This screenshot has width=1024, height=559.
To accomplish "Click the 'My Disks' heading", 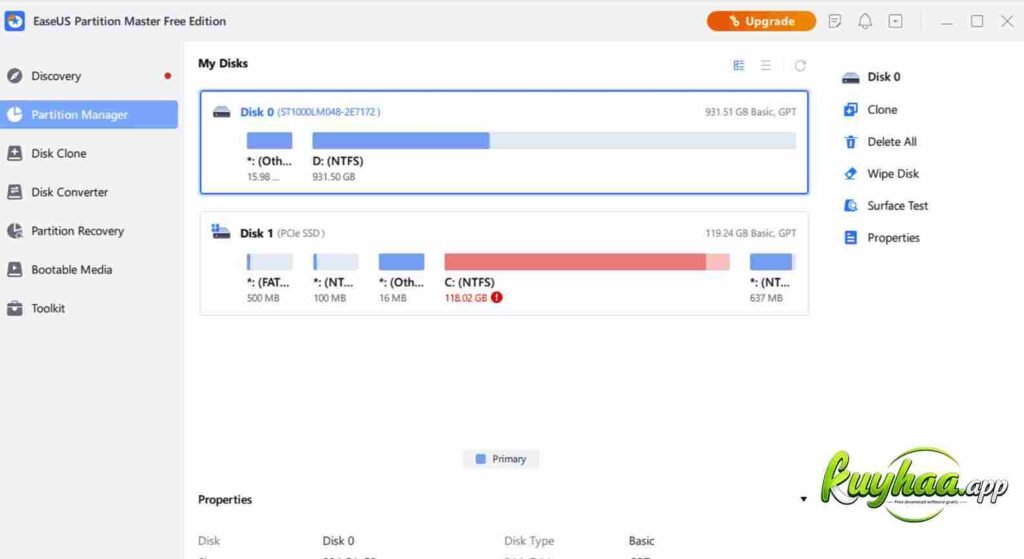I will click(223, 63).
